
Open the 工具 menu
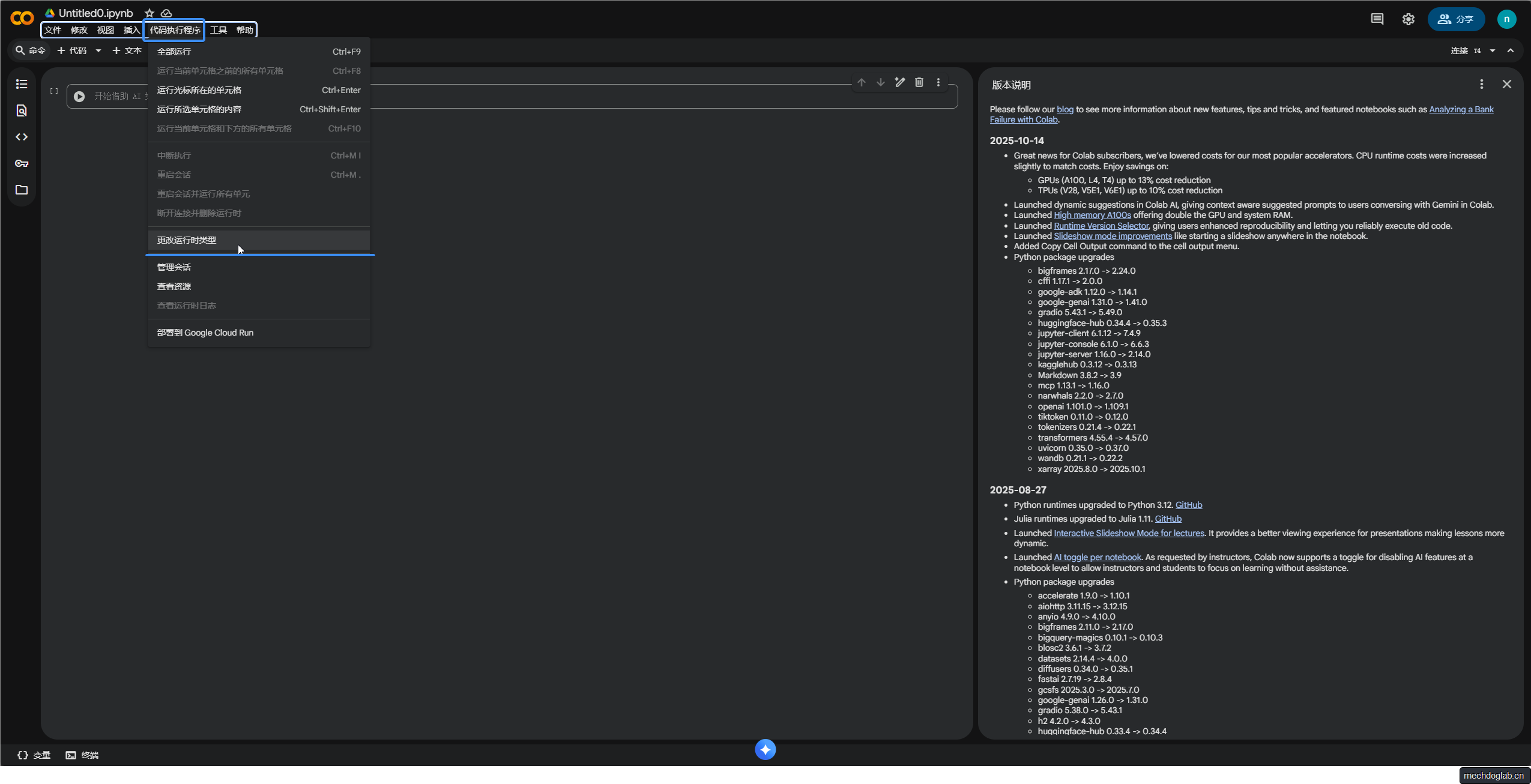pyautogui.click(x=219, y=30)
